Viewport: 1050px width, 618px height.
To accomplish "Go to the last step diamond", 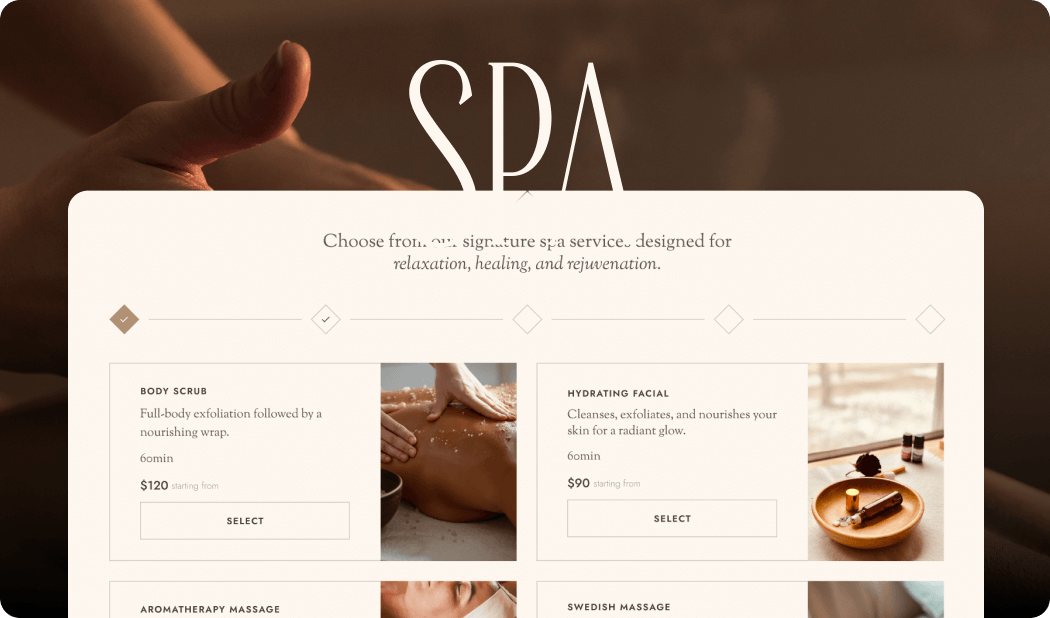I will point(930,319).
